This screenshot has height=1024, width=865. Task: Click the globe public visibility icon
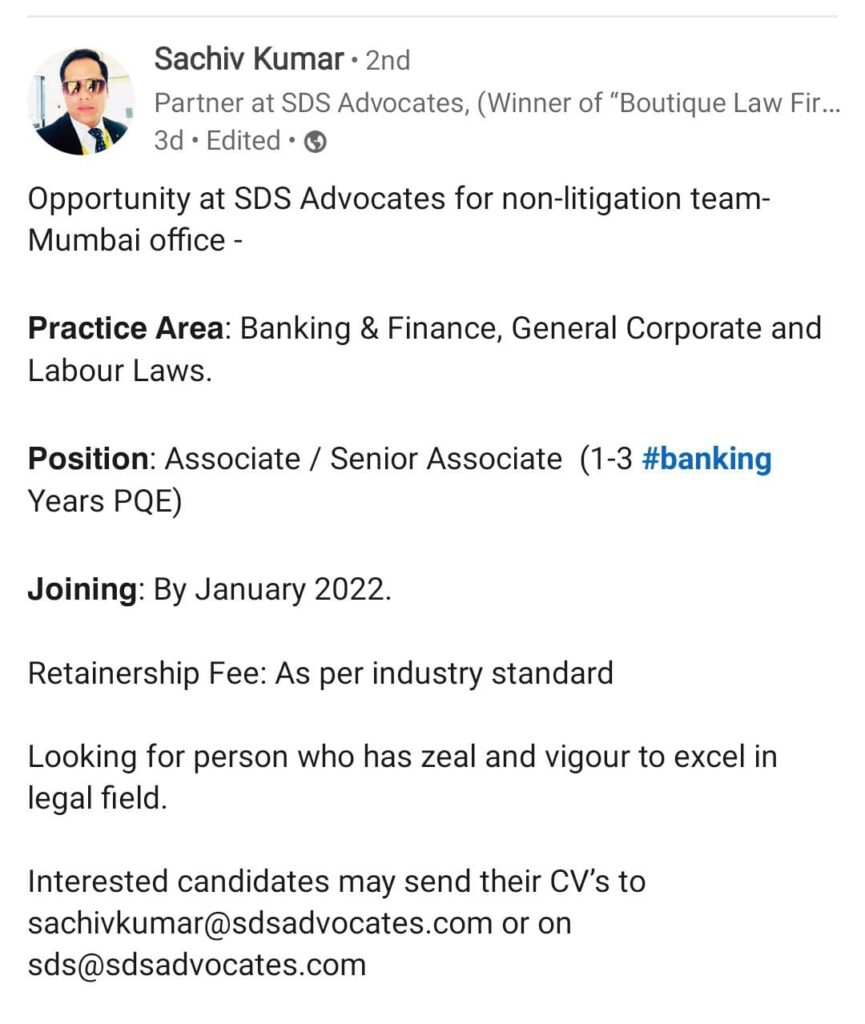(315, 142)
